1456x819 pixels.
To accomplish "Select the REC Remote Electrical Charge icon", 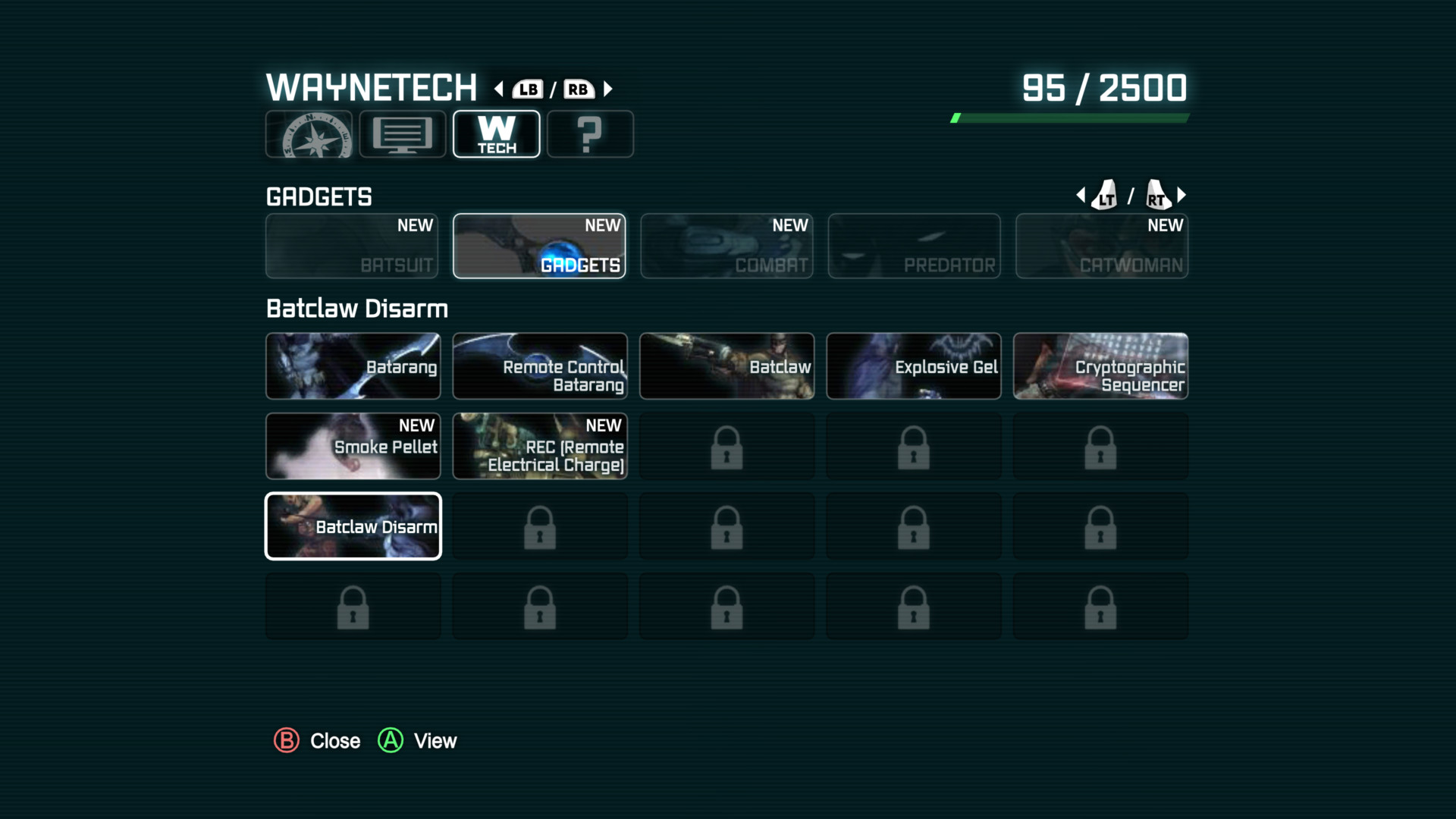I will coord(540,446).
